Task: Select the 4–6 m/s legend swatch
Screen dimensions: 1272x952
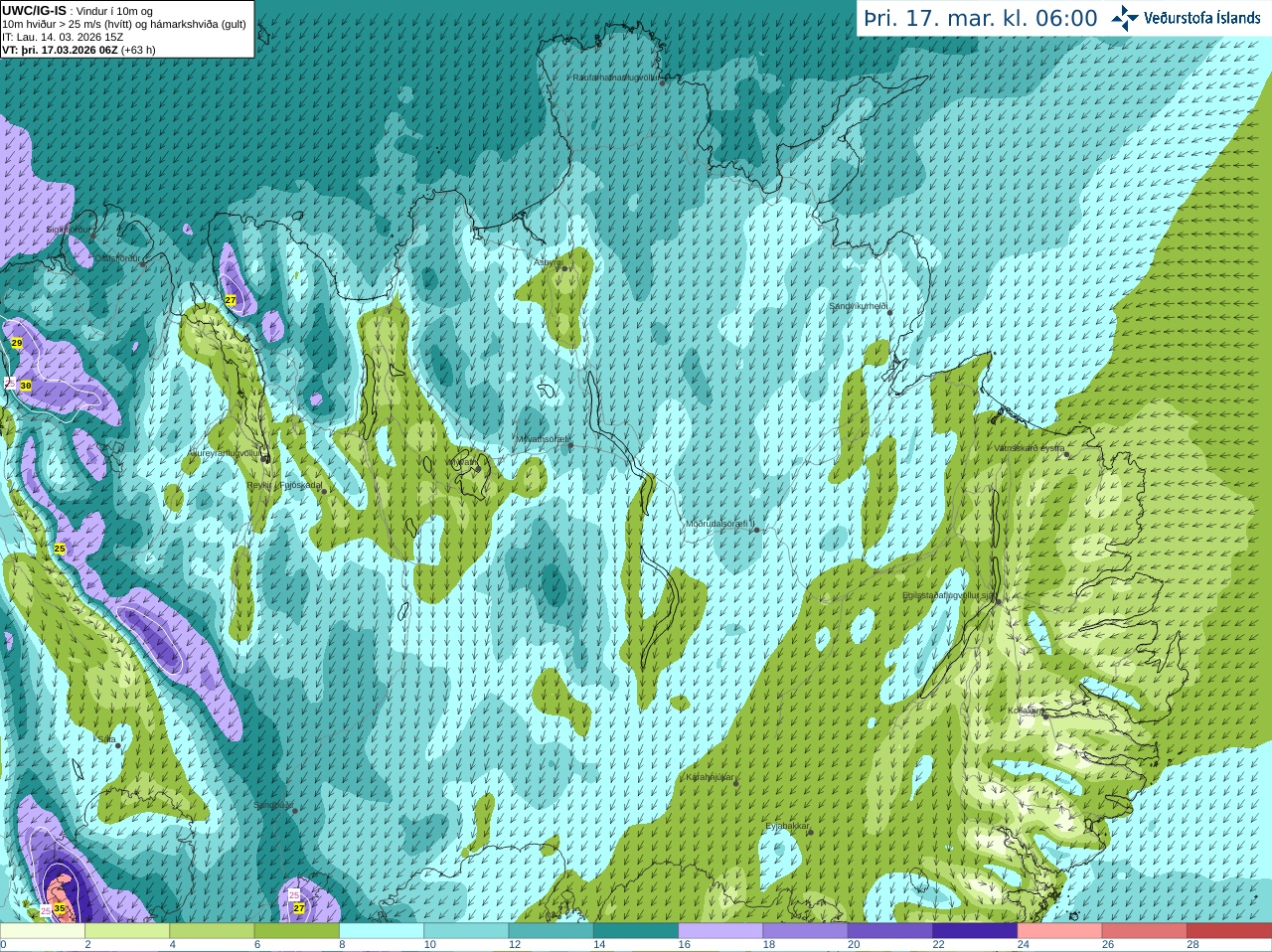Action: [x=212, y=931]
